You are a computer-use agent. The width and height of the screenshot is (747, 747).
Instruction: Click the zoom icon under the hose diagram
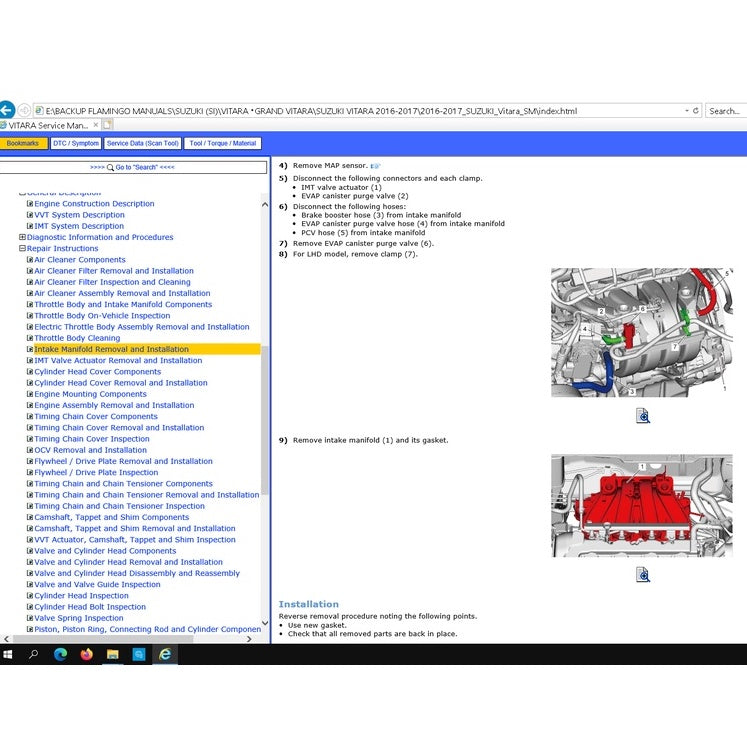click(x=643, y=416)
